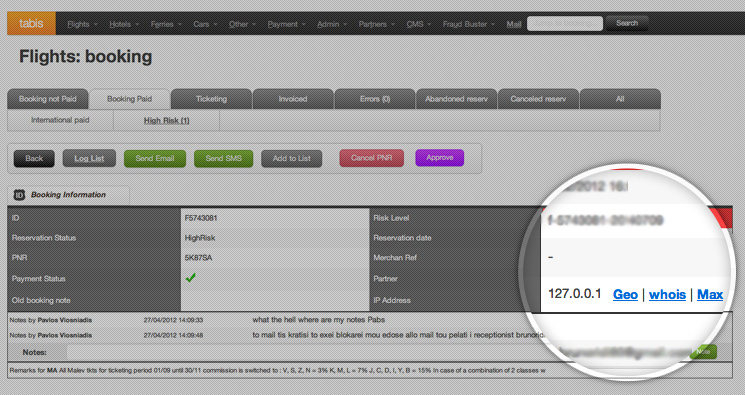Select booking ID F5743081

pos(201,218)
